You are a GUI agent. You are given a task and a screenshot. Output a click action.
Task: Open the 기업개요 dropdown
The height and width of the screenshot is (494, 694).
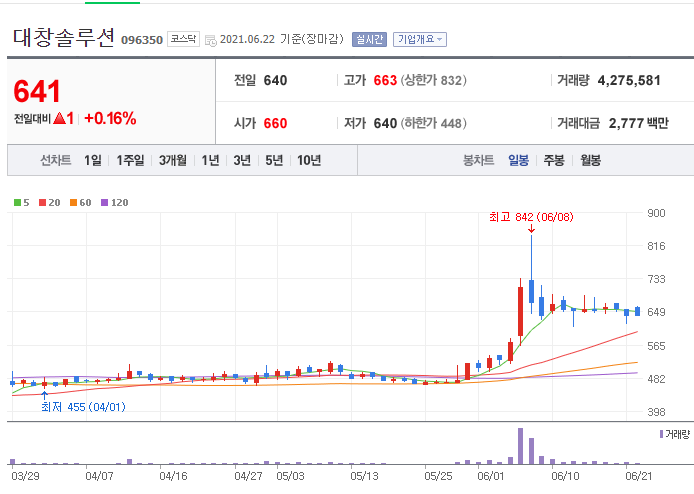[420, 39]
